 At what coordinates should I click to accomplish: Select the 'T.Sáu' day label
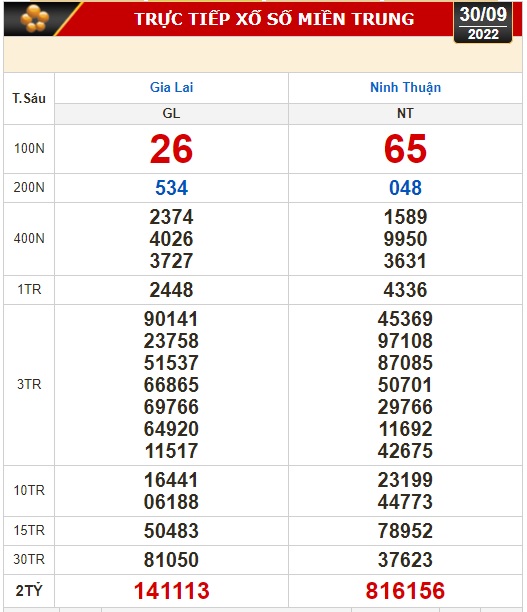pos(29,98)
